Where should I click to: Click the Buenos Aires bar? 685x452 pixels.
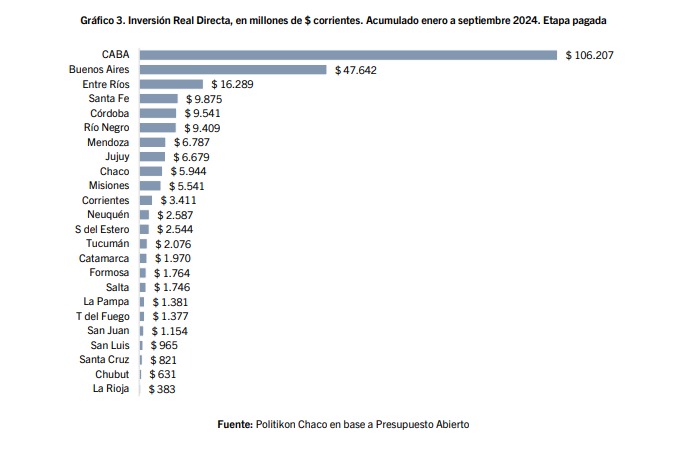(x=233, y=70)
